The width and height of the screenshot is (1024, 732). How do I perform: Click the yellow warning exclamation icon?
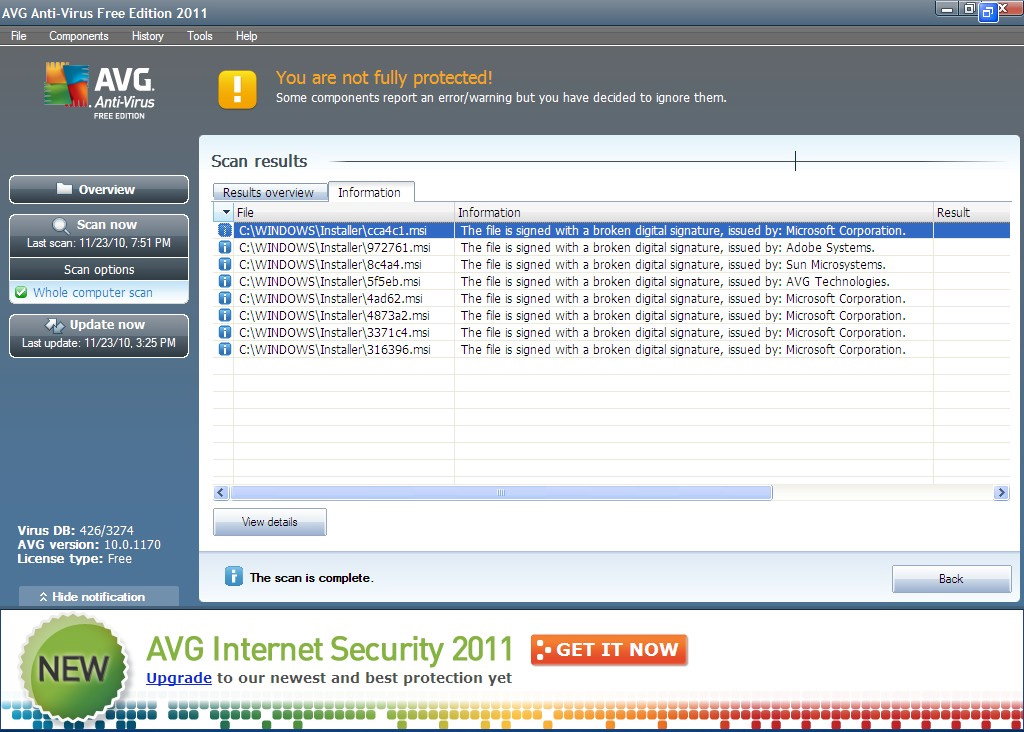(x=237, y=89)
